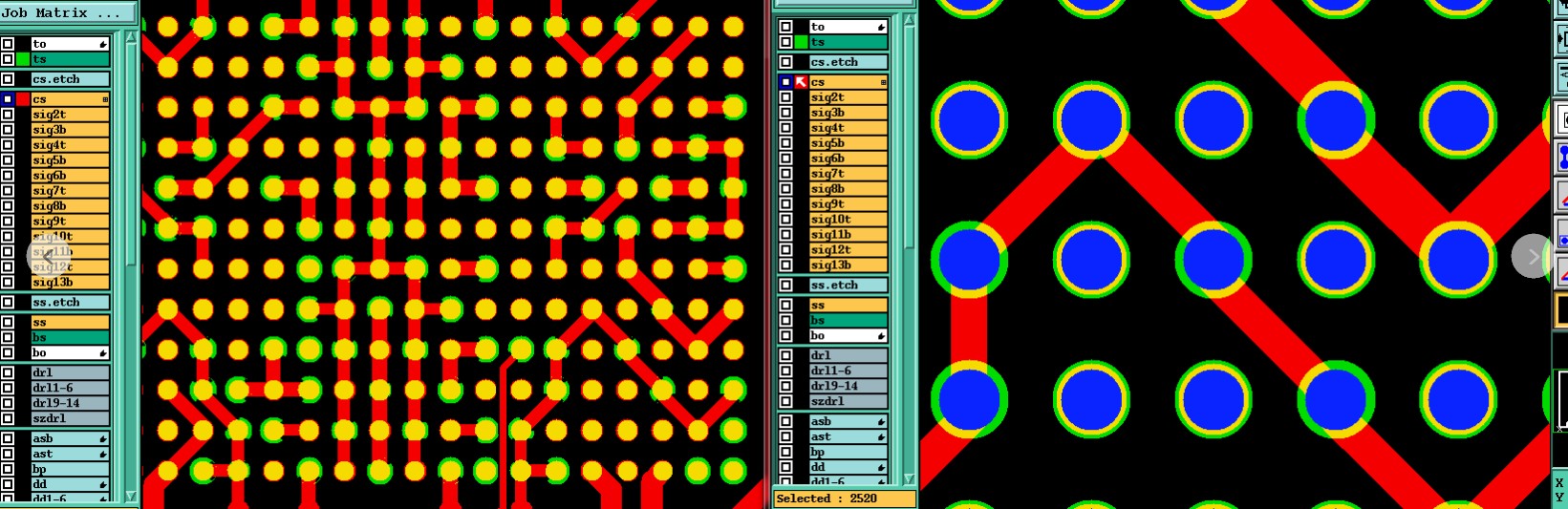Select 'sig11b' layer name in right panel
The height and width of the screenshot is (509, 1568).
pyautogui.click(x=848, y=235)
